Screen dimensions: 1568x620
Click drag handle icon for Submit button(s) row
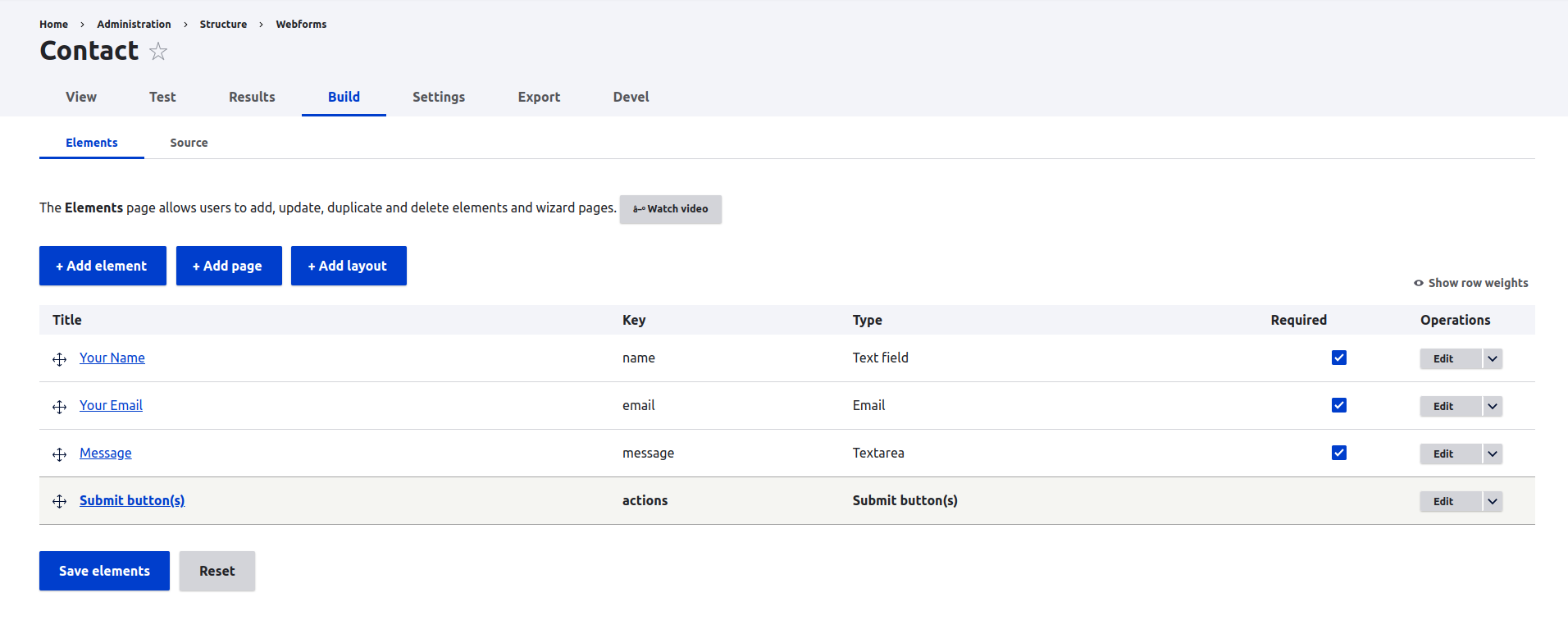60,501
